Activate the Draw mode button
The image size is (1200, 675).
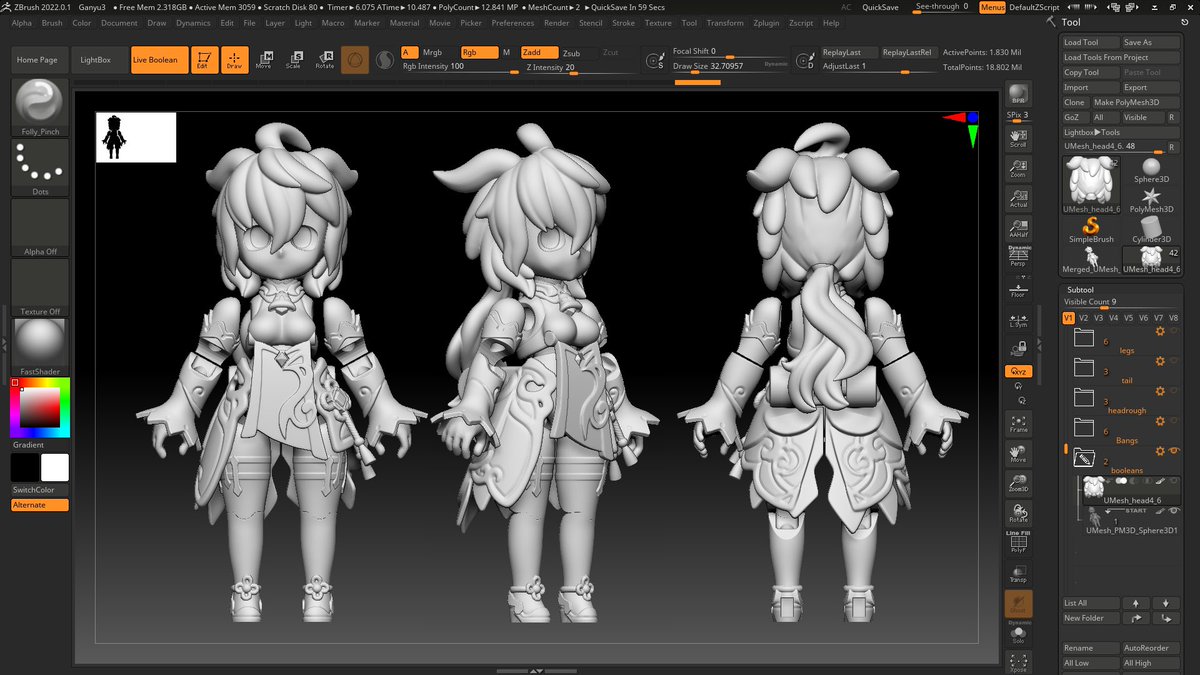click(x=234, y=60)
